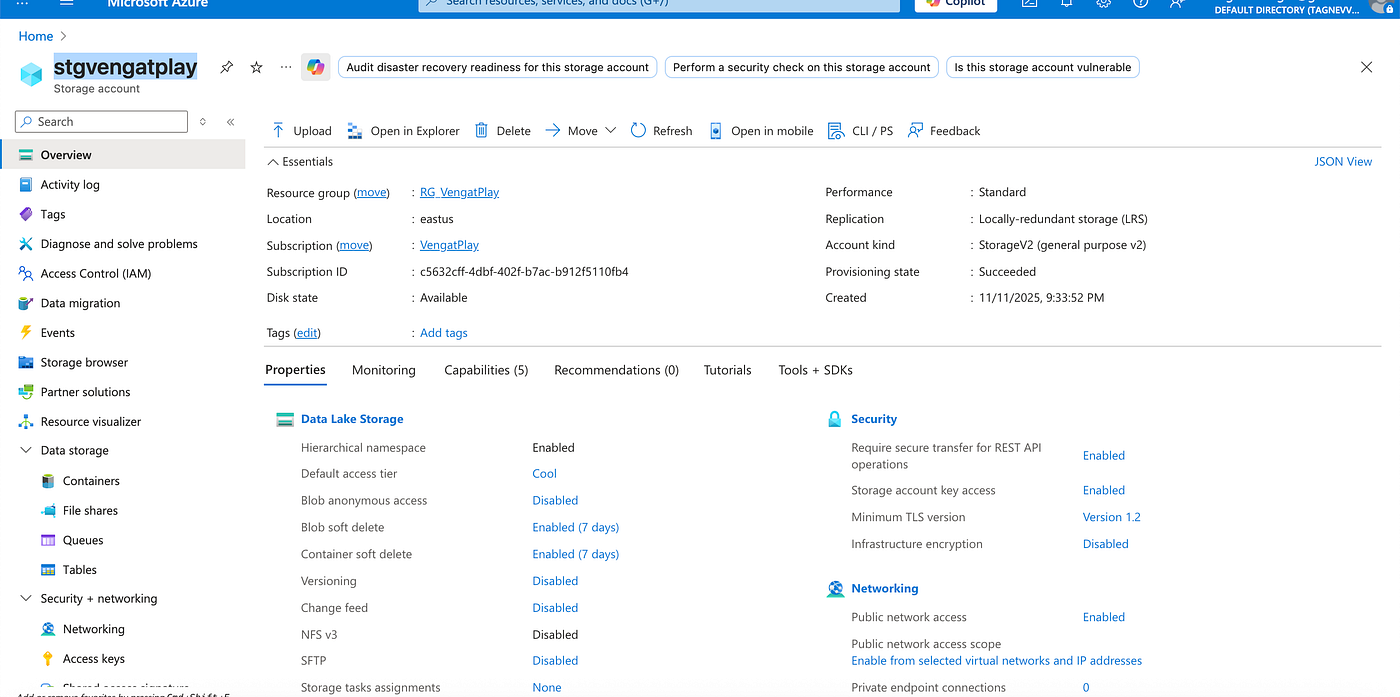
Task: Click the Upload toolbar icon
Action: [279, 130]
